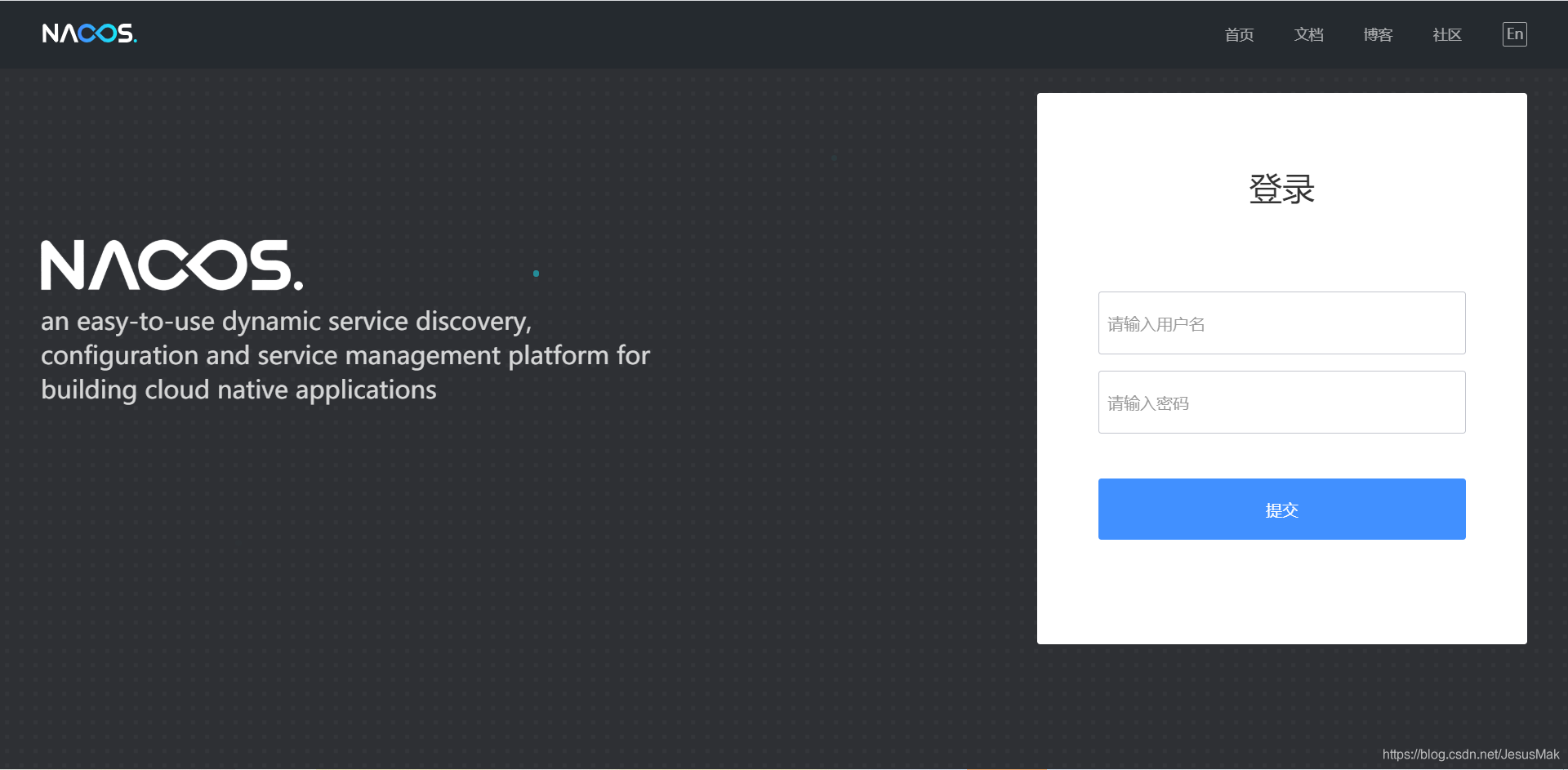1568x770 pixels.
Task: Click the blue 提交 submit button
Action: click(x=1281, y=509)
